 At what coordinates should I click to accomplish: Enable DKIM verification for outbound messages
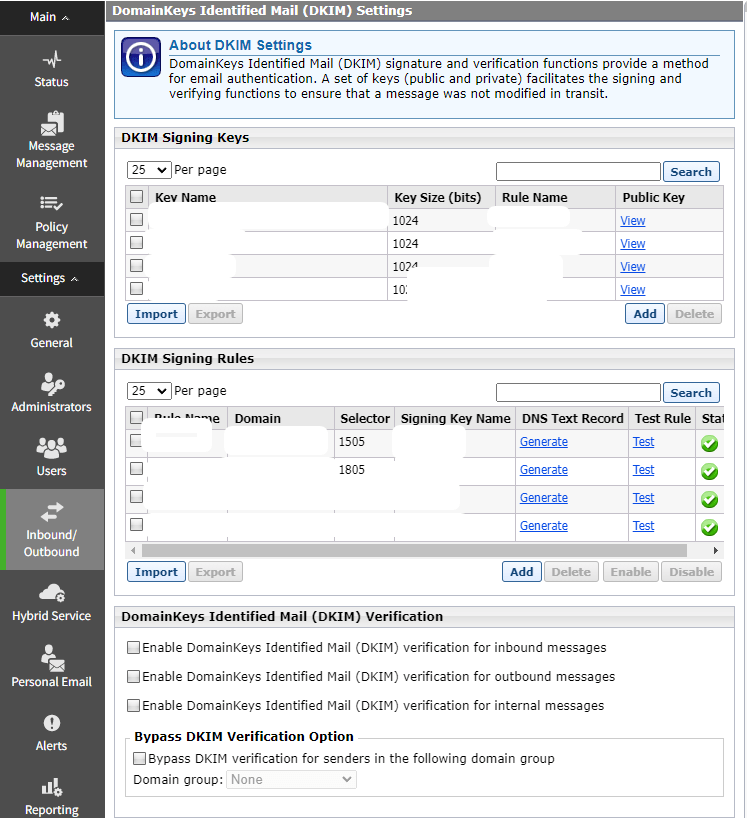pyautogui.click(x=134, y=677)
